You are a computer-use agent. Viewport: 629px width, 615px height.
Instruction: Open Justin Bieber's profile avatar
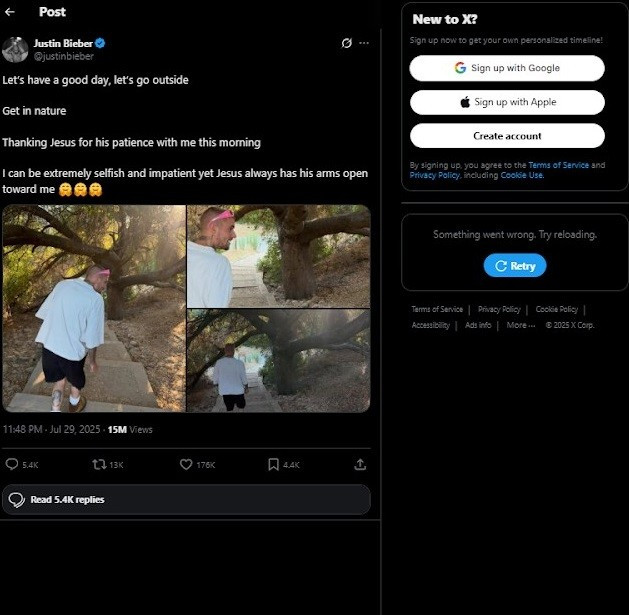click(15, 49)
